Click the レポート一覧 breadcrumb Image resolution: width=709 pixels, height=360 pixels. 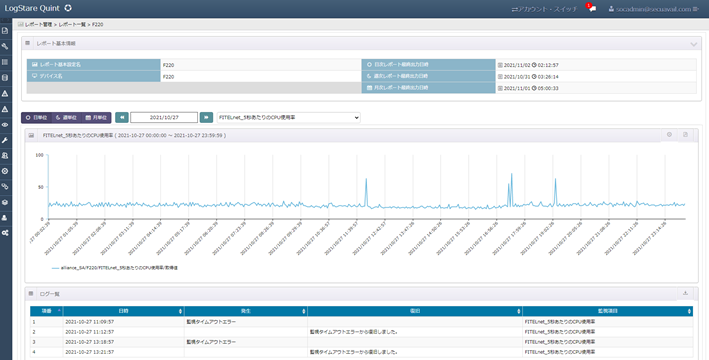pyautogui.click(x=72, y=24)
